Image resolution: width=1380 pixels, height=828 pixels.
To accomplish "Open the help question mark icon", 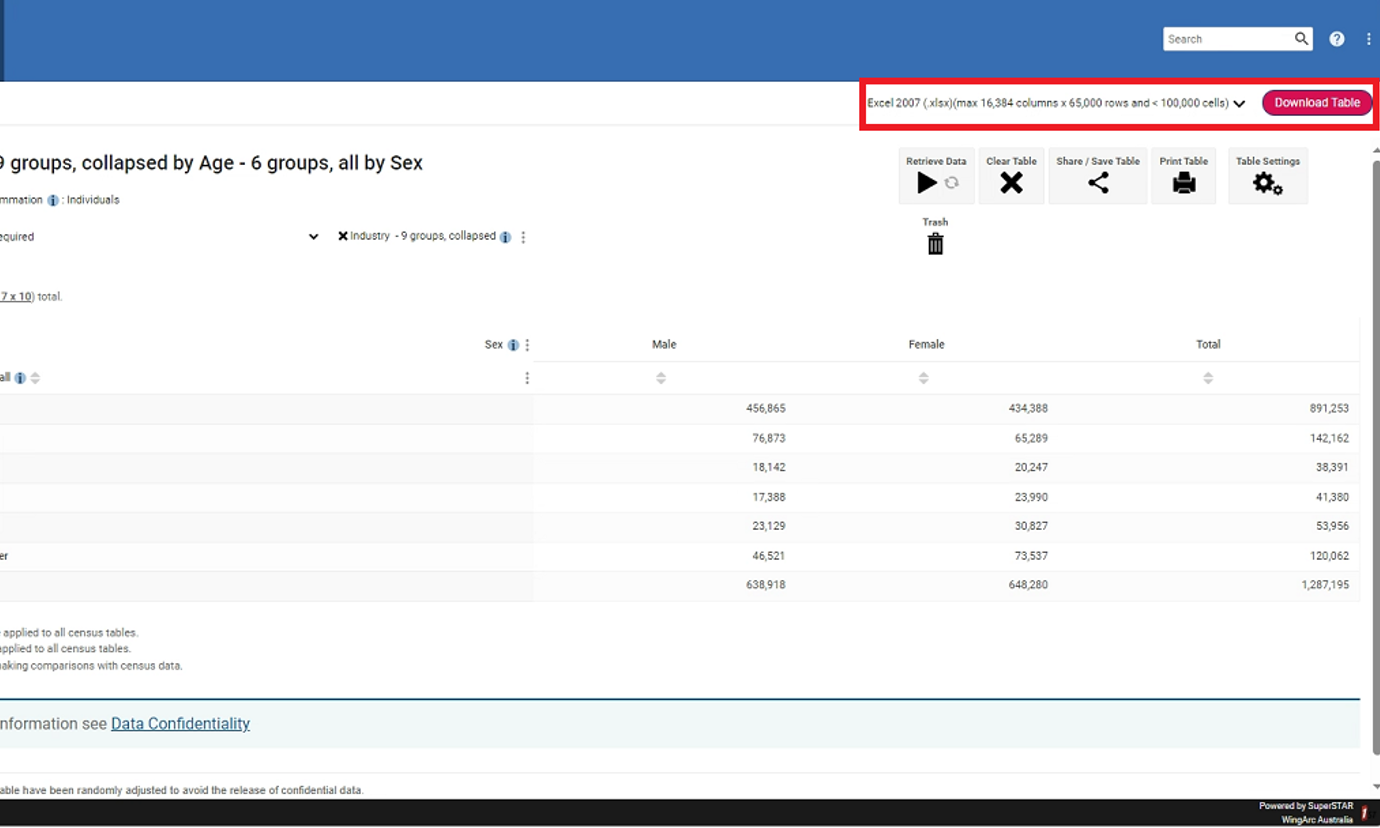I will tap(1337, 39).
